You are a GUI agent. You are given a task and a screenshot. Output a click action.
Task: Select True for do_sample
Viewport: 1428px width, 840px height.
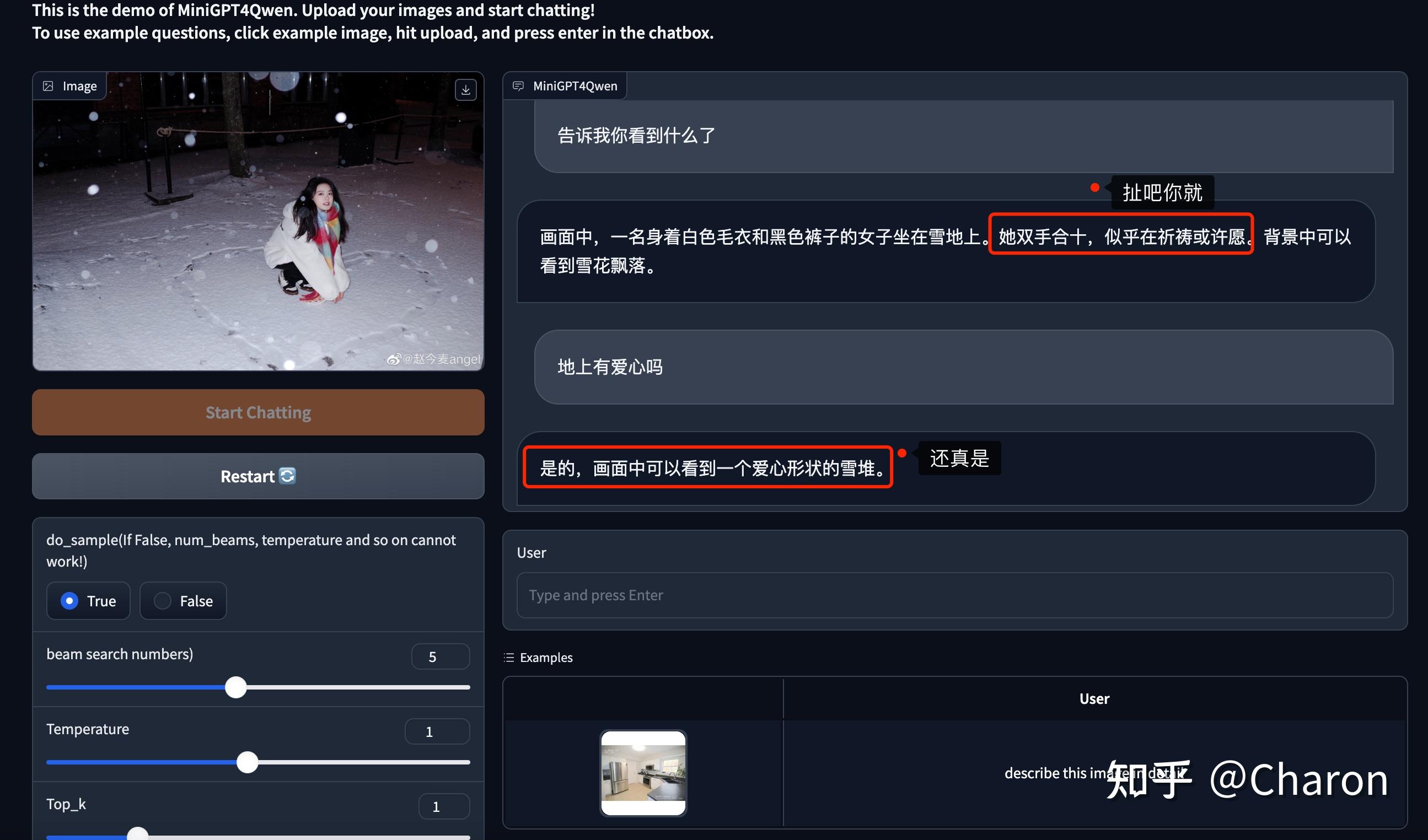(x=69, y=601)
